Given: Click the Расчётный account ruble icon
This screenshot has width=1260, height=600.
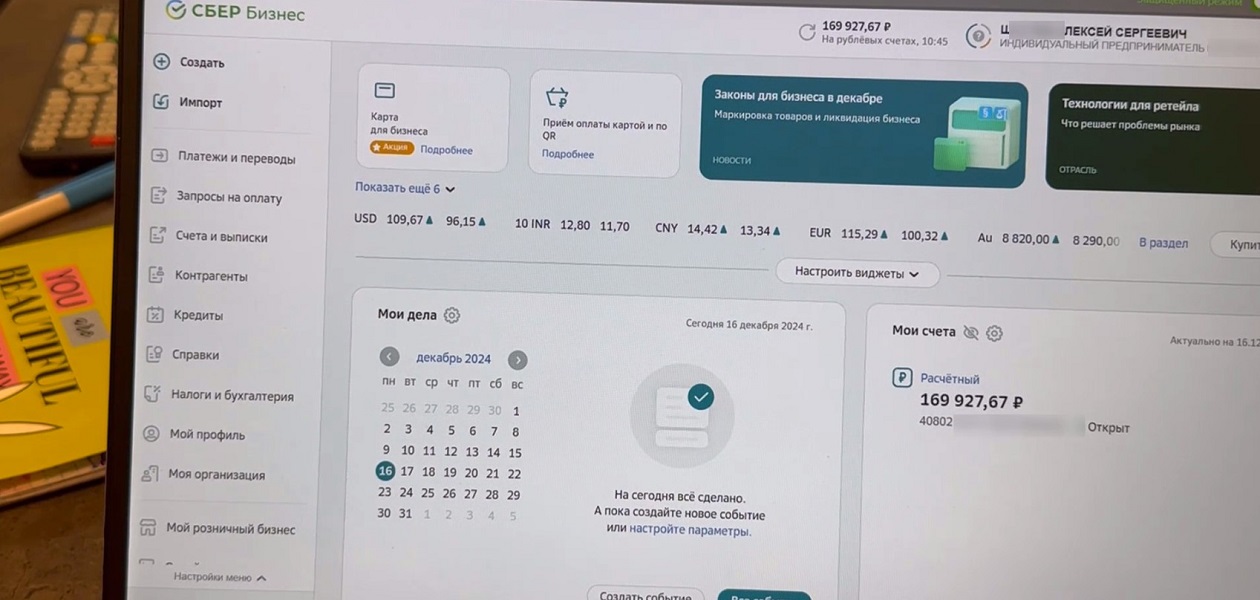Looking at the screenshot, I should pyautogui.click(x=902, y=378).
